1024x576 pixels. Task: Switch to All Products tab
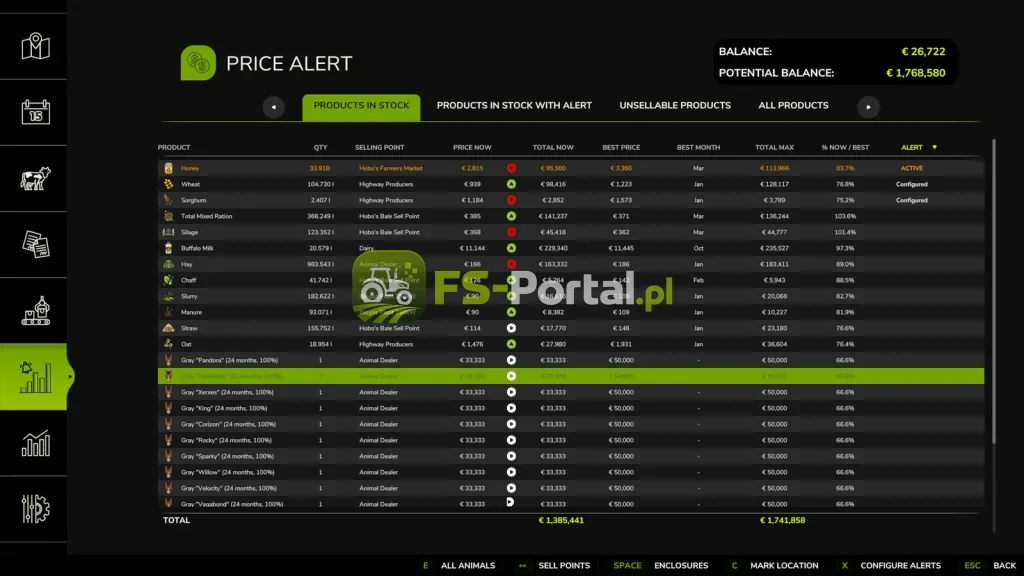[793, 106]
